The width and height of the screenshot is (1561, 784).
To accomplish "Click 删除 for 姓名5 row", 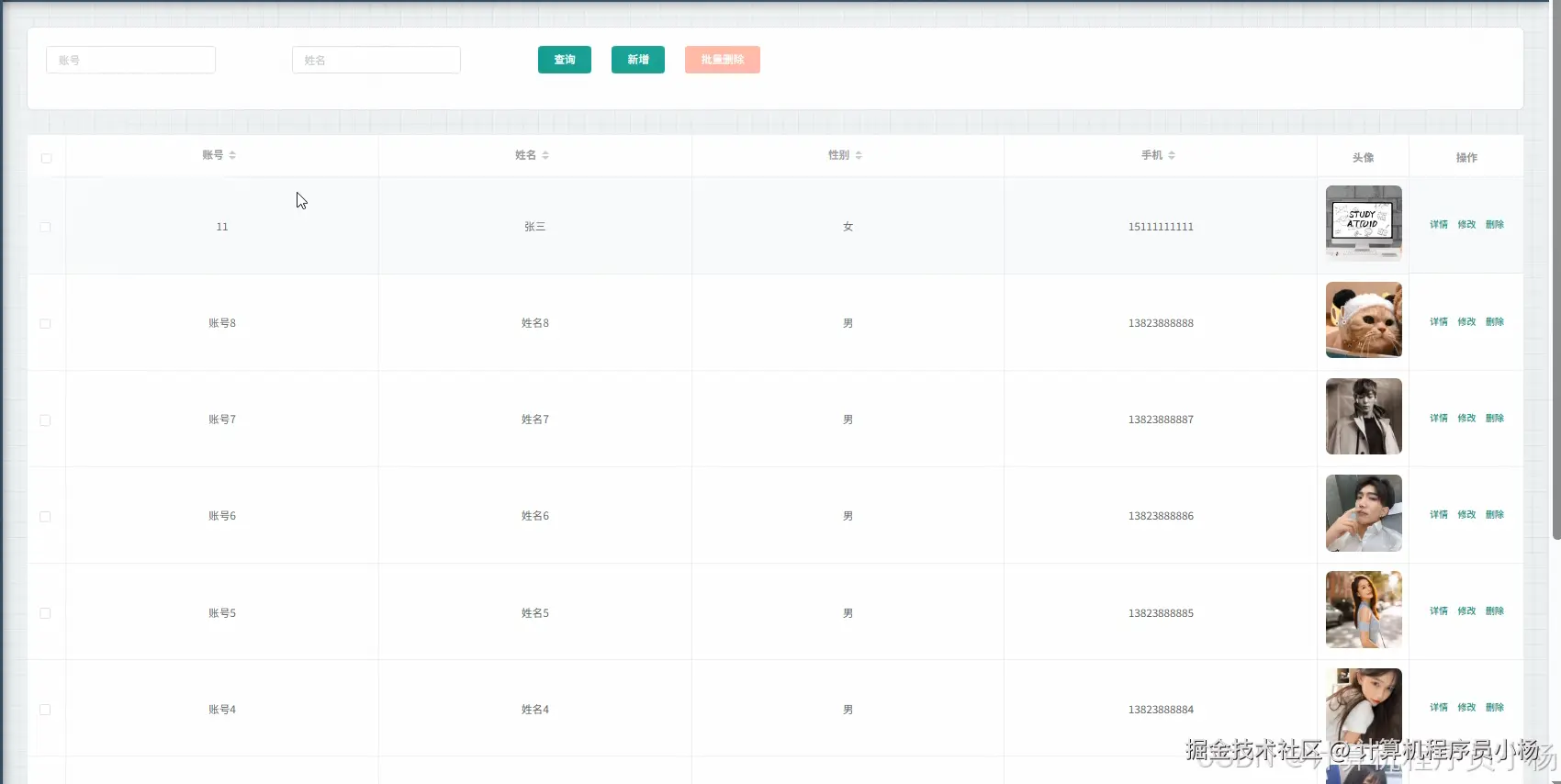I will pyautogui.click(x=1495, y=611).
